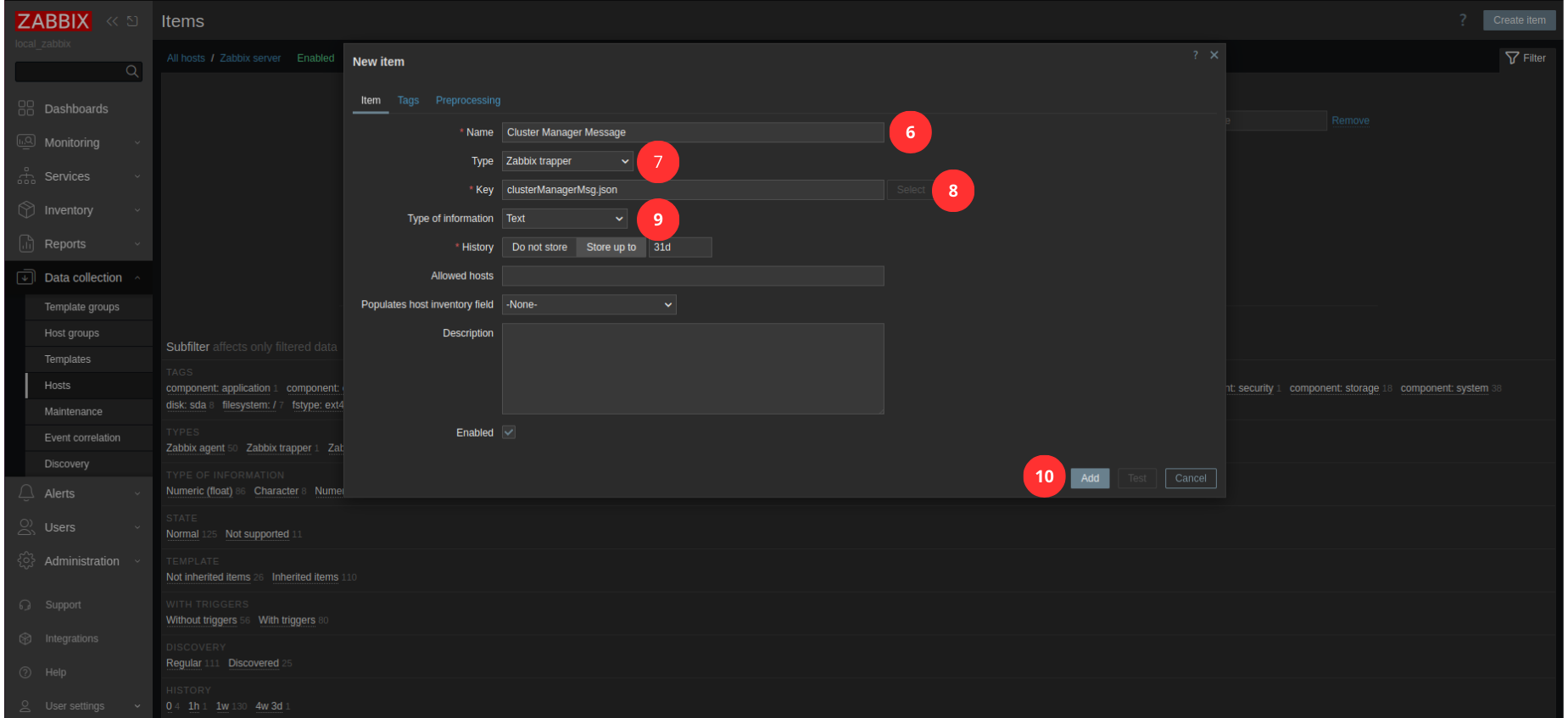1568x718 pixels.
Task: Click the New item dialog help icon
Action: 1196,55
